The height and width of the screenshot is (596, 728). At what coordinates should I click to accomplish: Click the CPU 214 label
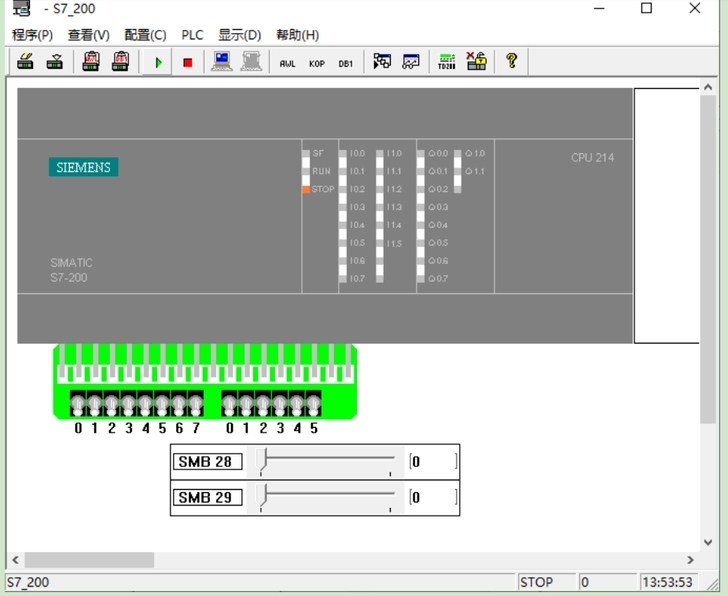click(592, 158)
